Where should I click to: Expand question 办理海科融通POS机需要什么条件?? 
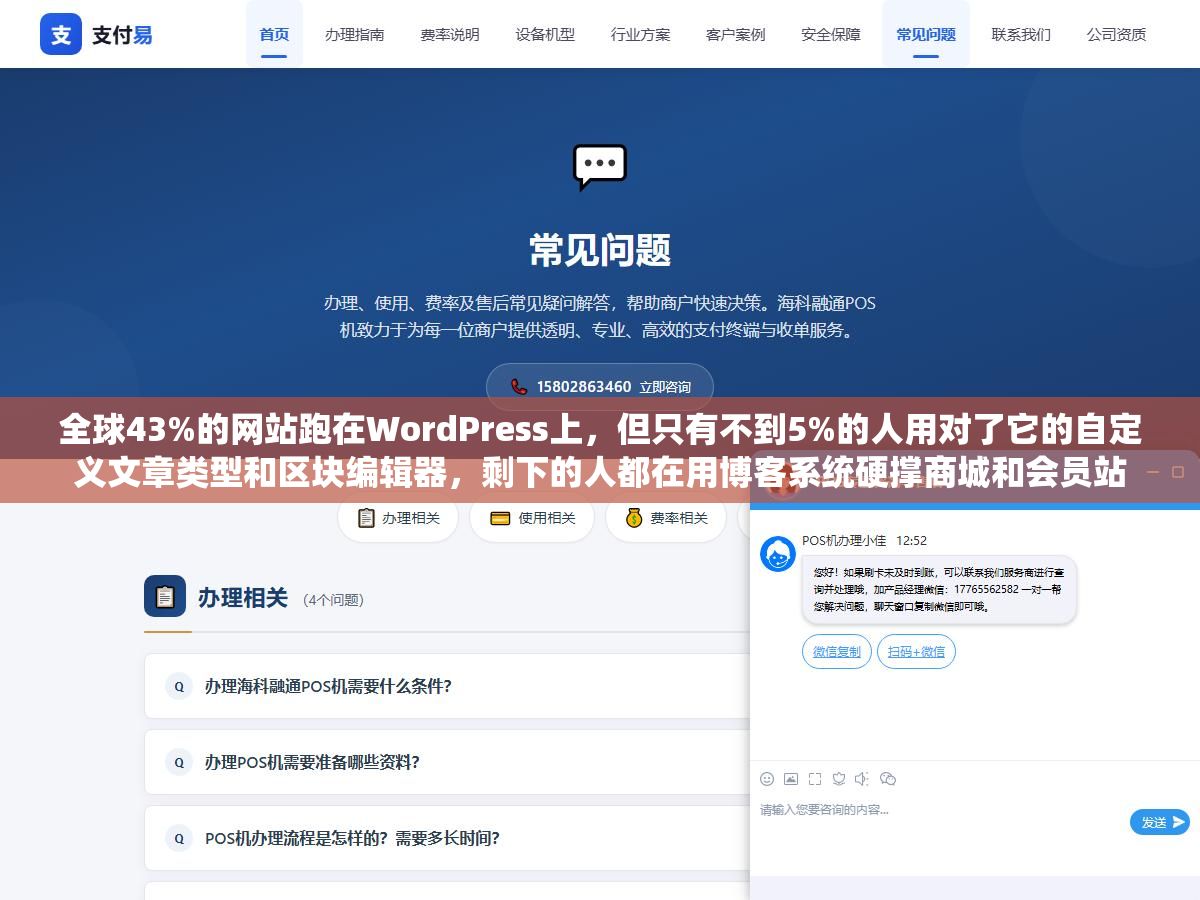447,686
